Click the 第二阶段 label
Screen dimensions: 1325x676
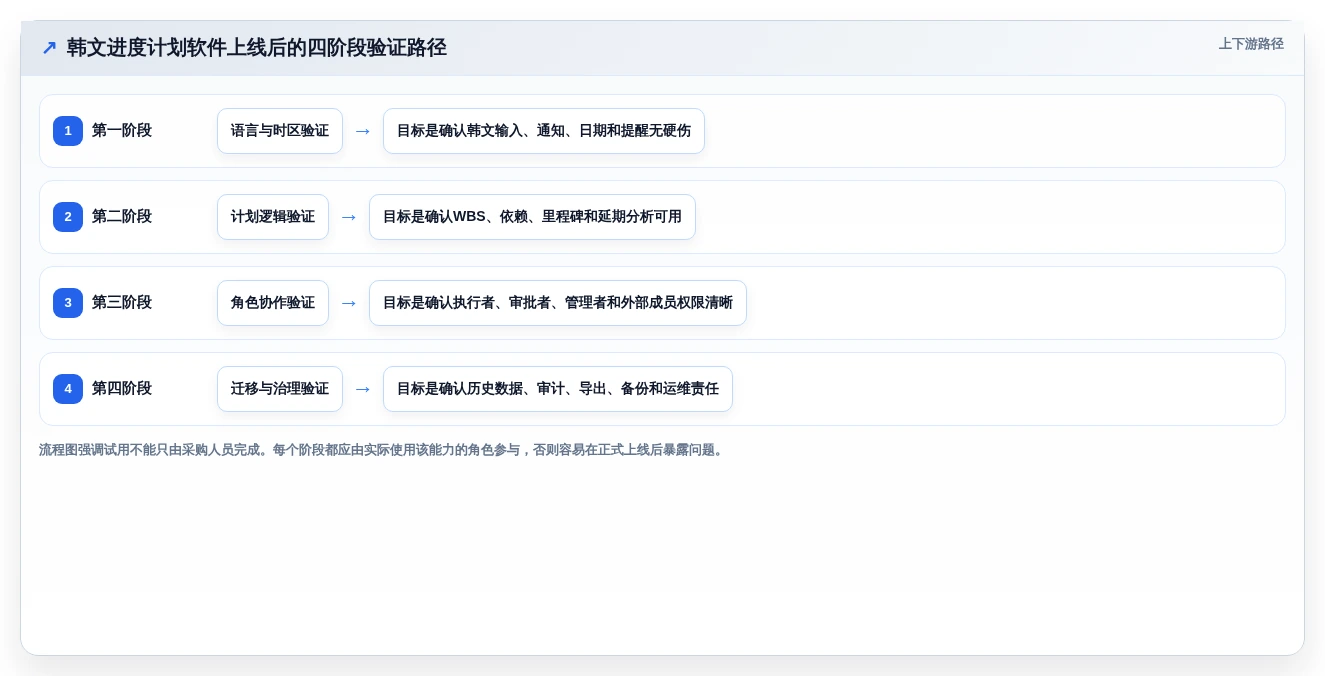(122, 217)
